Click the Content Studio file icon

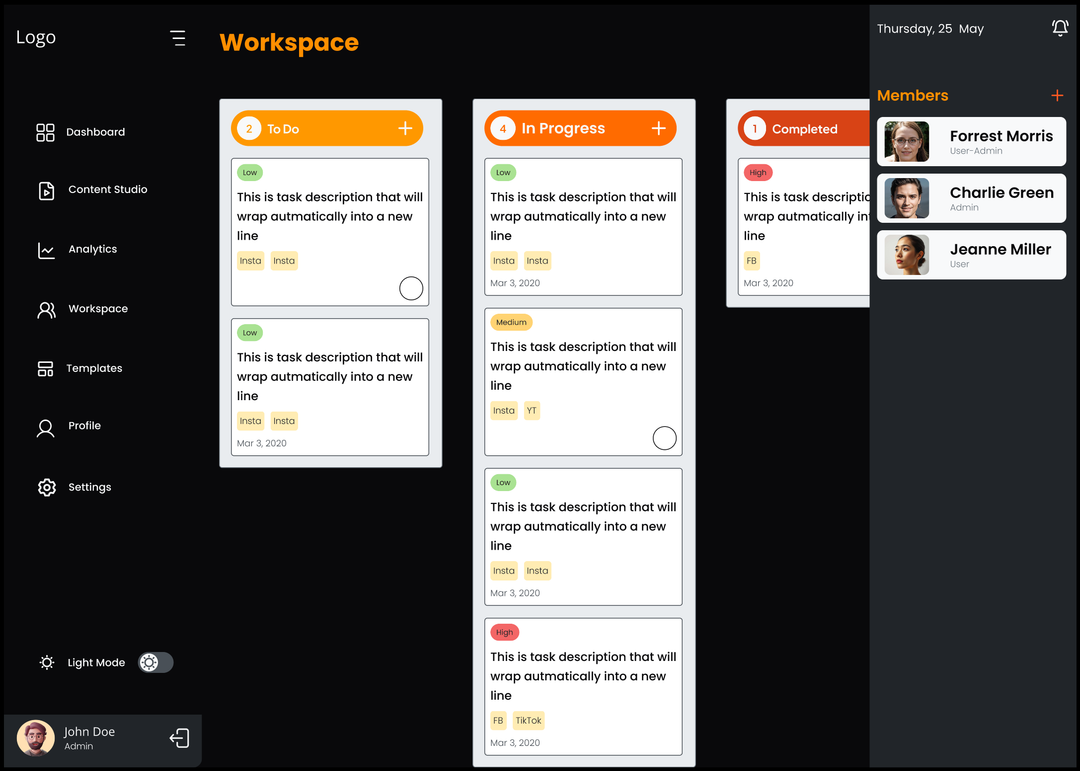(46, 190)
